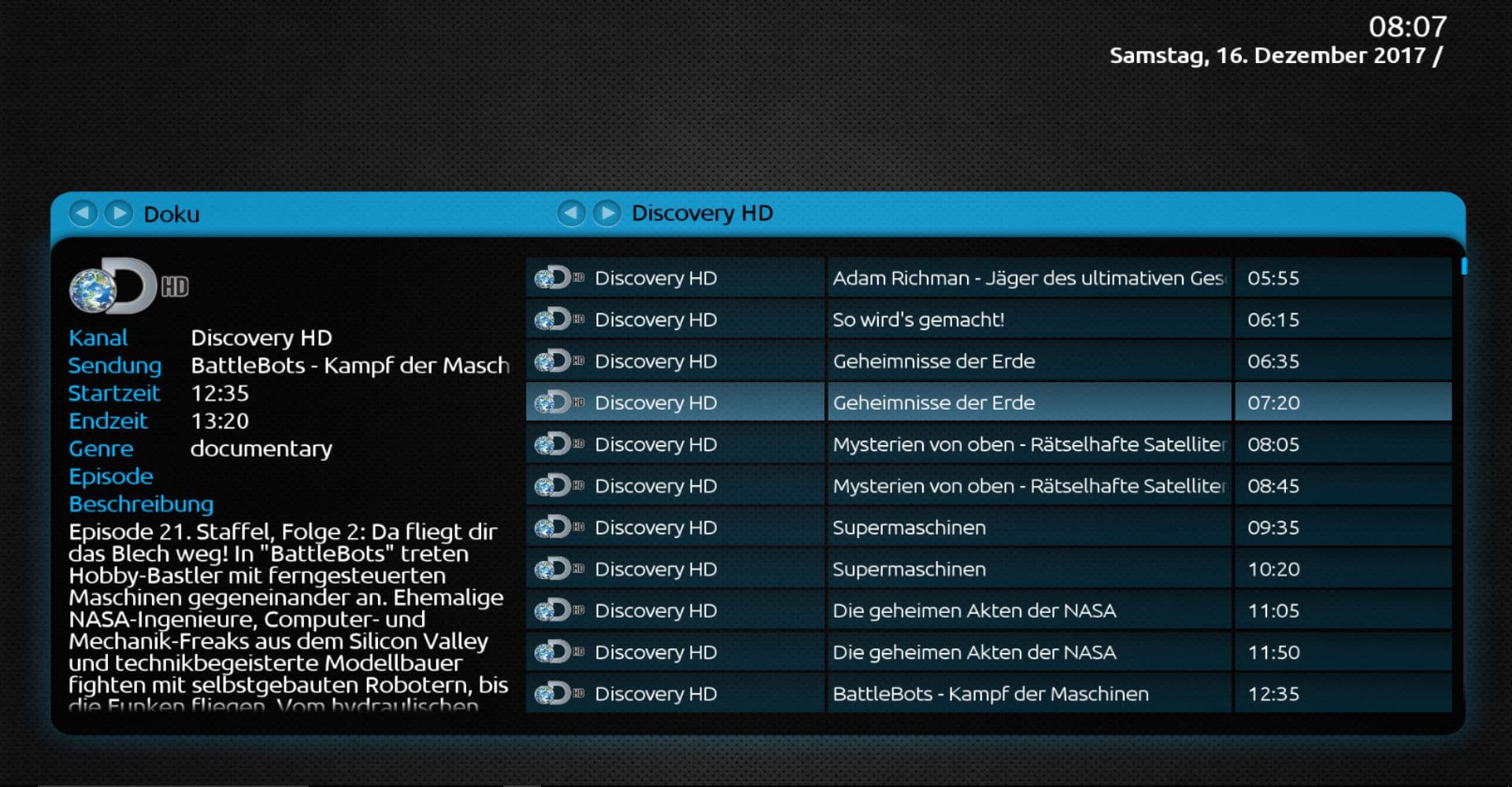Click the Discovery logo in the 11:05 row
Screen dimensions: 1512x787
coord(559,611)
